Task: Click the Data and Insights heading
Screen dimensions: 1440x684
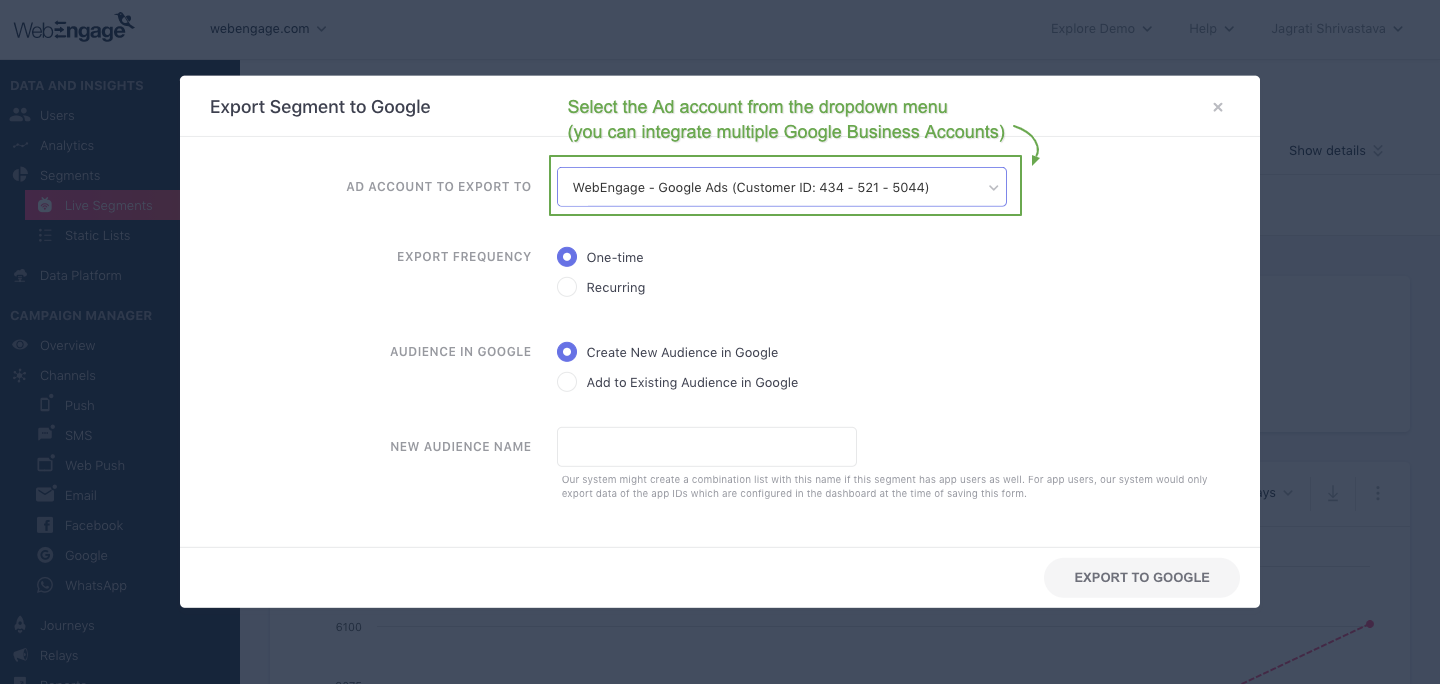Action: tap(77, 85)
